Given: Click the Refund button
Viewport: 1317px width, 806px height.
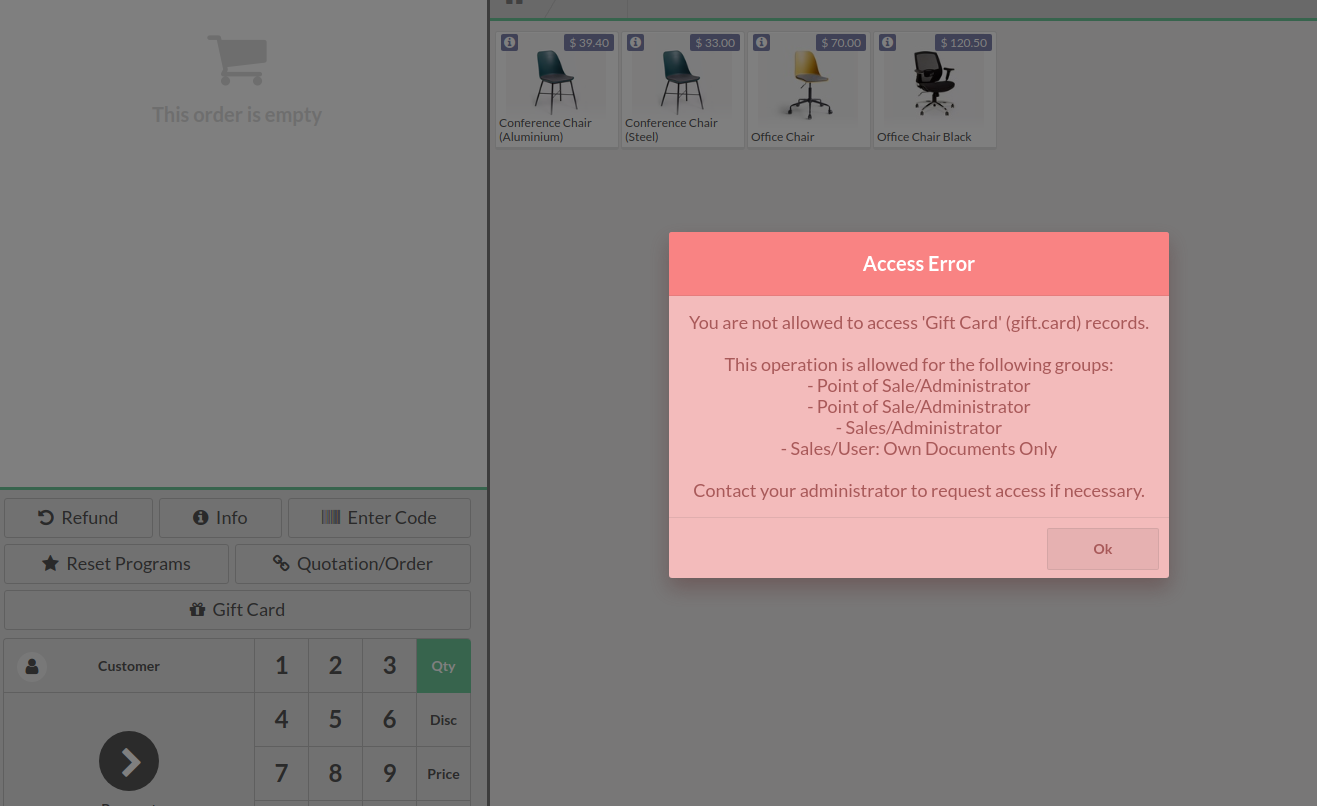Looking at the screenshot, I should [79, 518].
